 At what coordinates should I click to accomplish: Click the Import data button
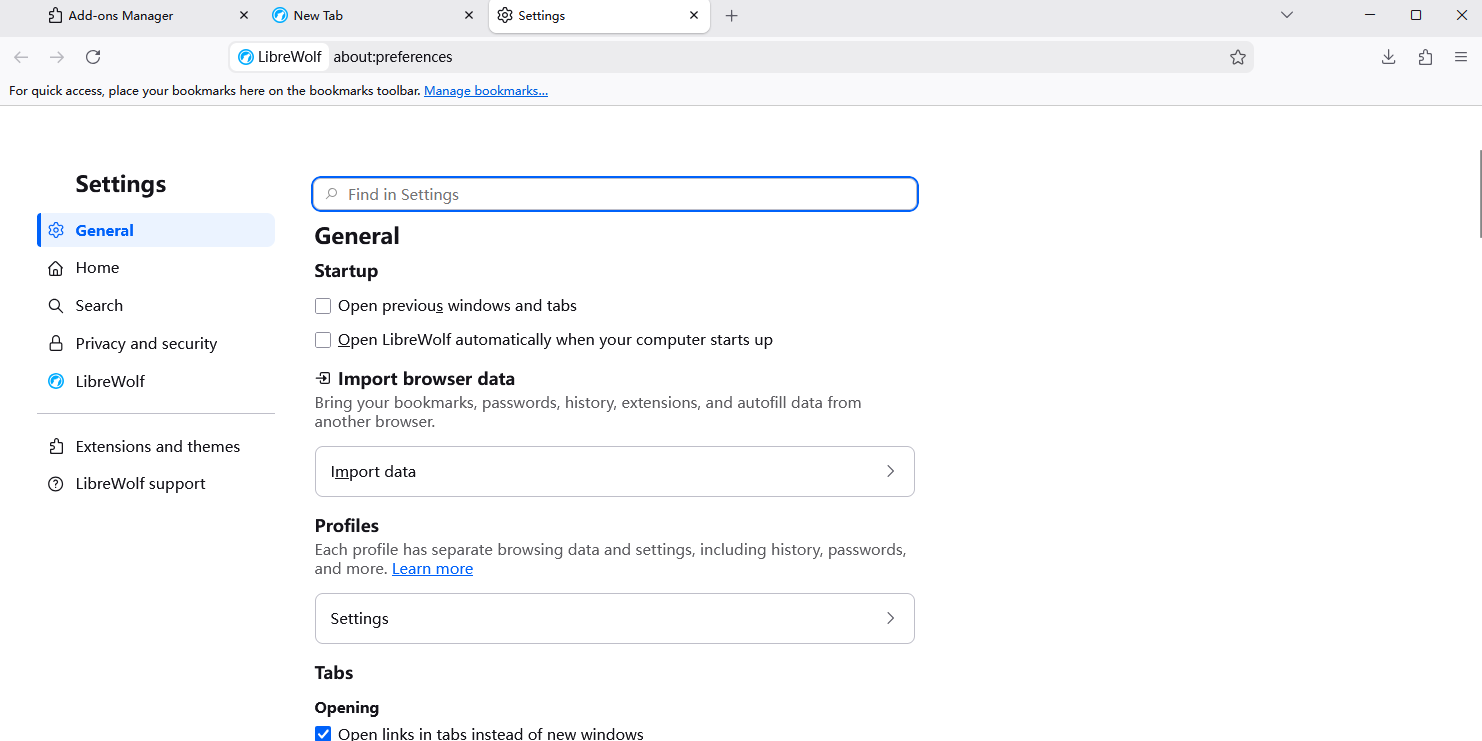coord(615,471)
